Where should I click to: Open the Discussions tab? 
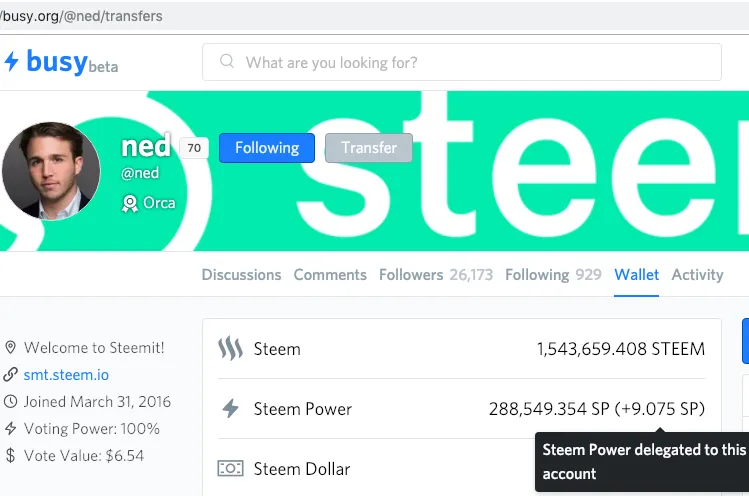pos(241,275)
